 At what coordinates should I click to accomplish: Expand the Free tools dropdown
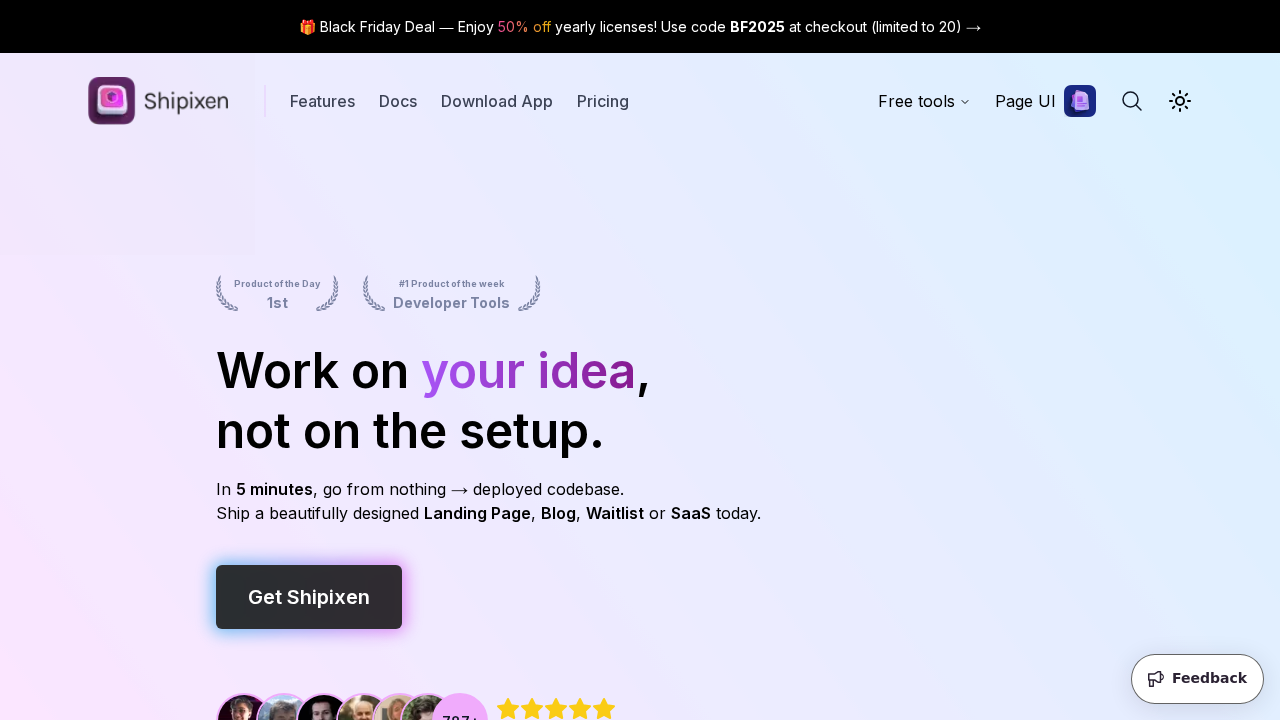pyautogui.click(x=923, y=101)
